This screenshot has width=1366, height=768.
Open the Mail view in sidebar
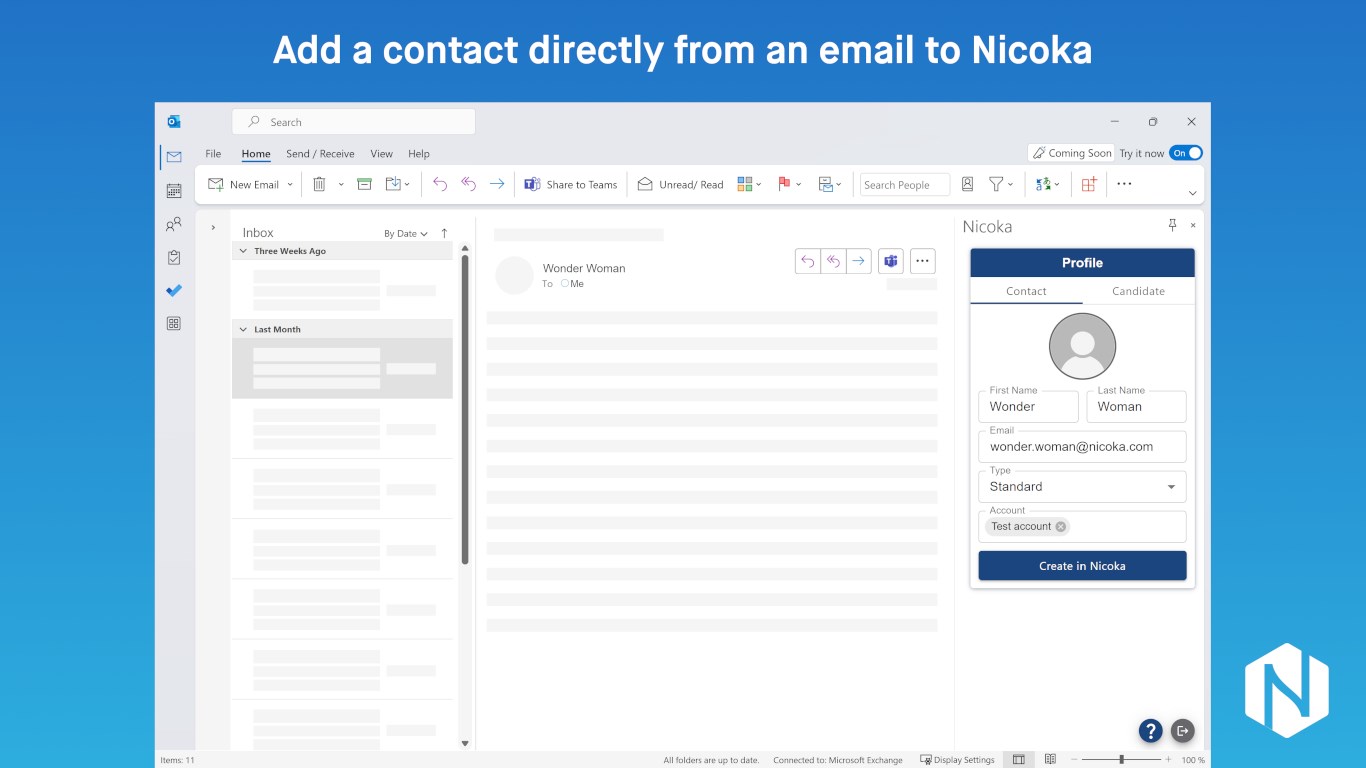tap(174, 157)
